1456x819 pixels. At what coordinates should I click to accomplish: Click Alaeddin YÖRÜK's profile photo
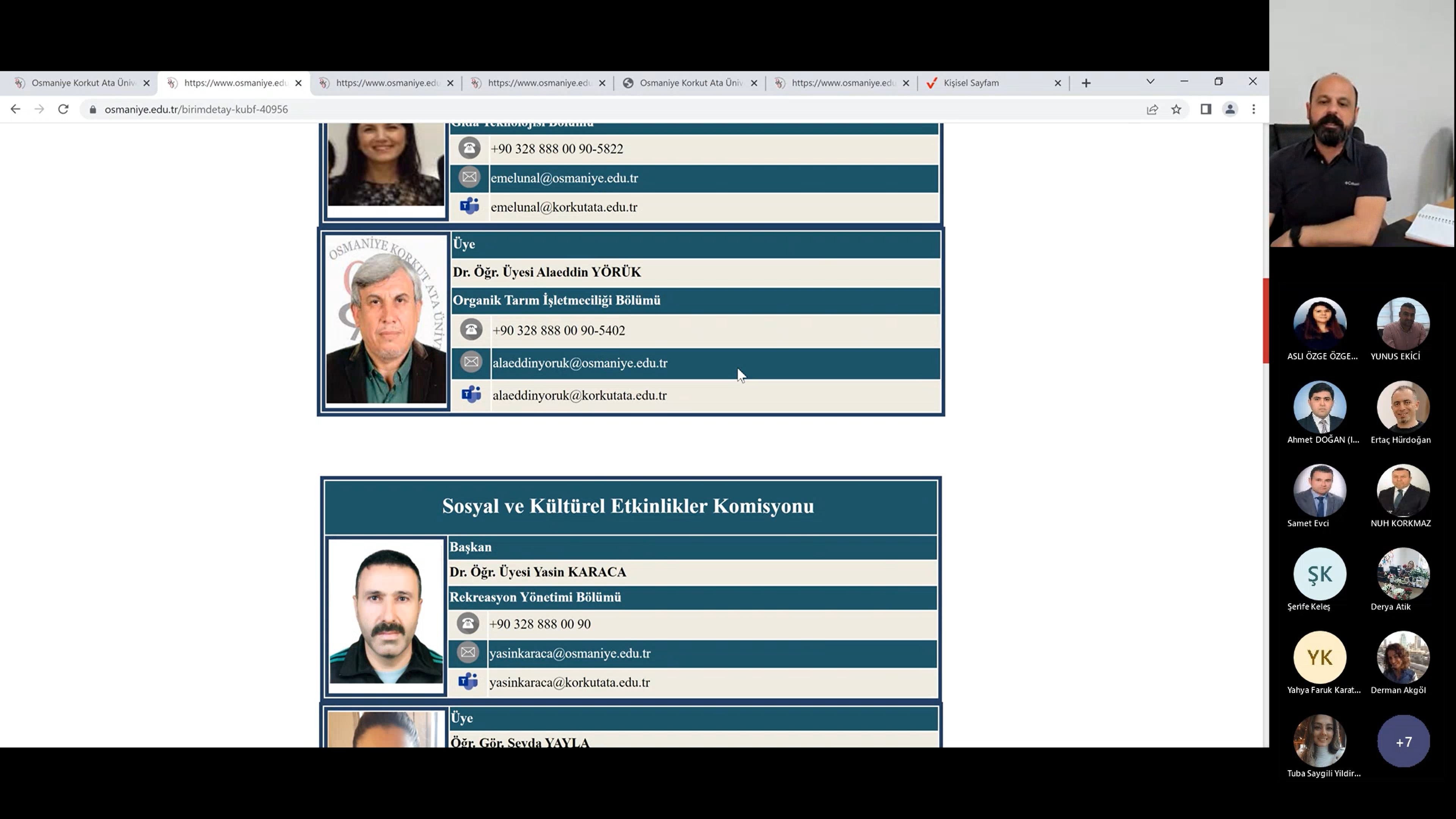(386, 320)
